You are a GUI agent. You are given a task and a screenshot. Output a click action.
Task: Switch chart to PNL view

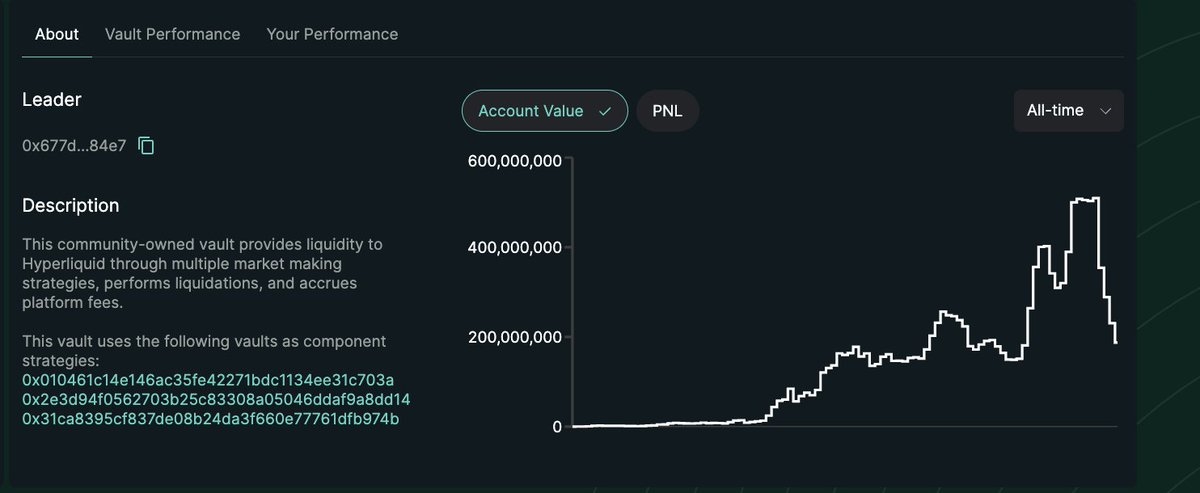668,111
